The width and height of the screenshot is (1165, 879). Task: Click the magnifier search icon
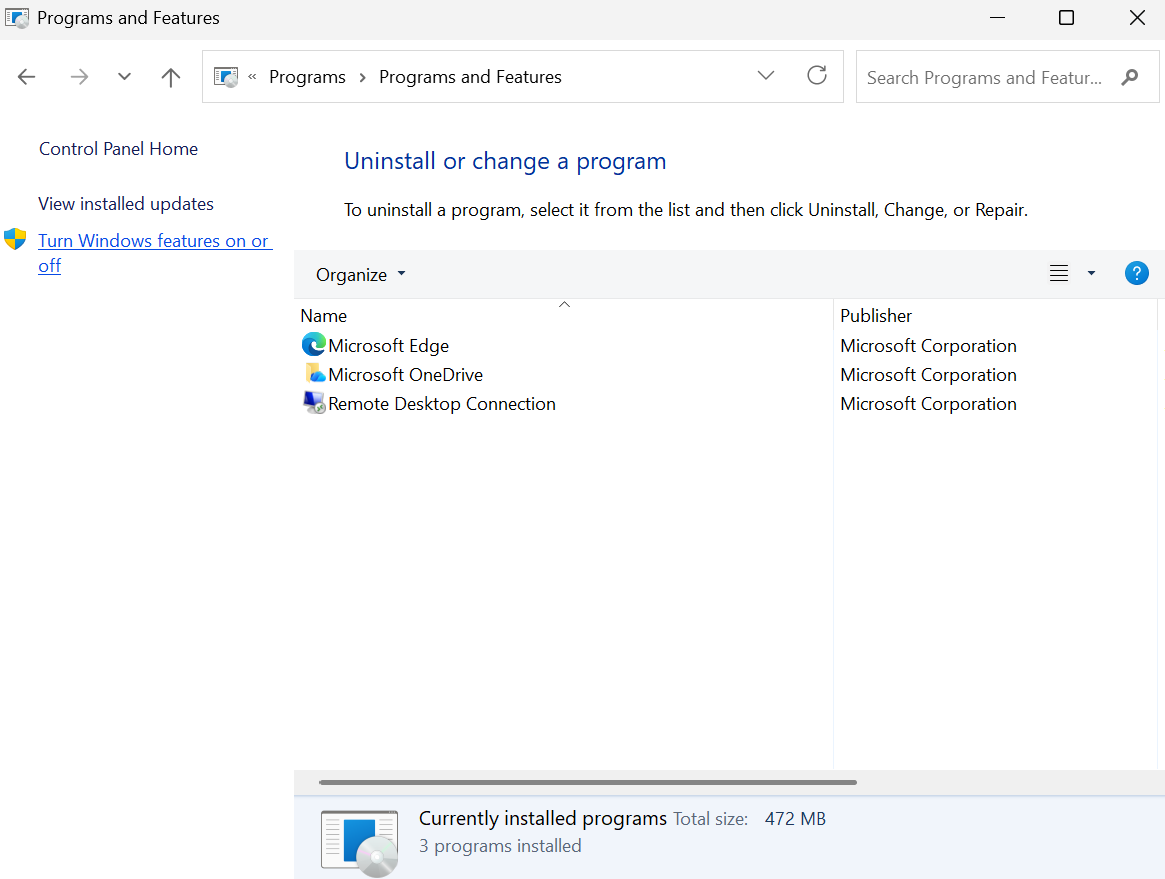(x=1130, y=77)
